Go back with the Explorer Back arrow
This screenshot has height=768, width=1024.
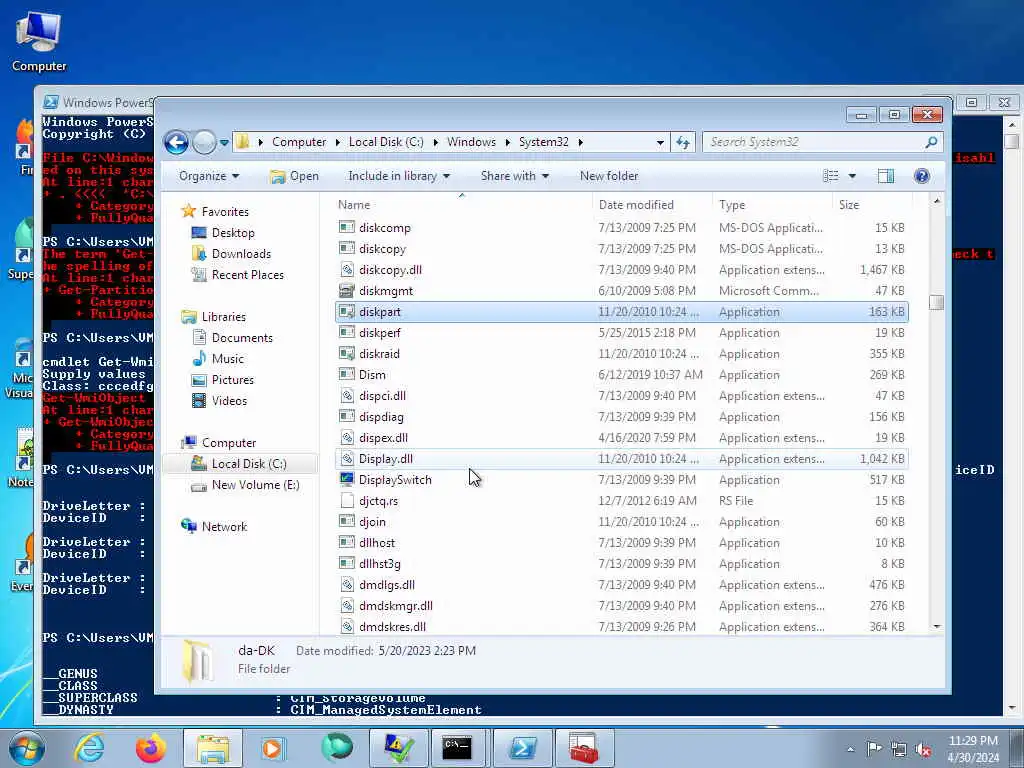click(176, 142)
